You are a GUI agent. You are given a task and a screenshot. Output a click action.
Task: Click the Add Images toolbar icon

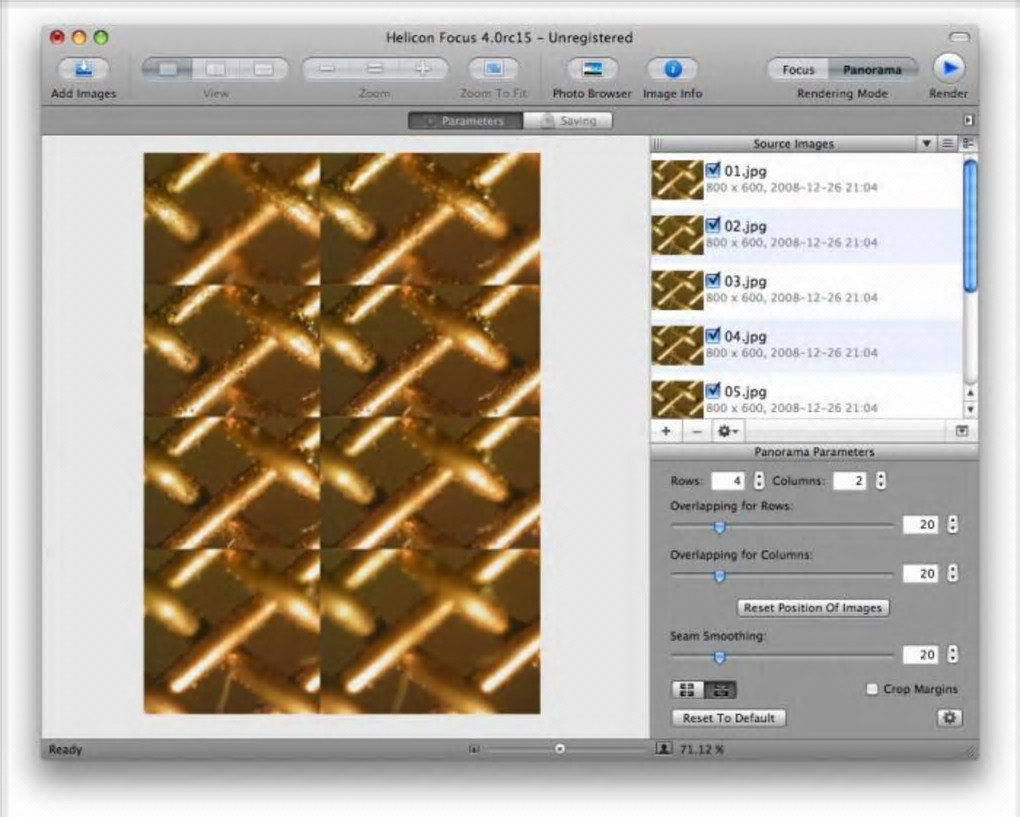tap(83, 70)
